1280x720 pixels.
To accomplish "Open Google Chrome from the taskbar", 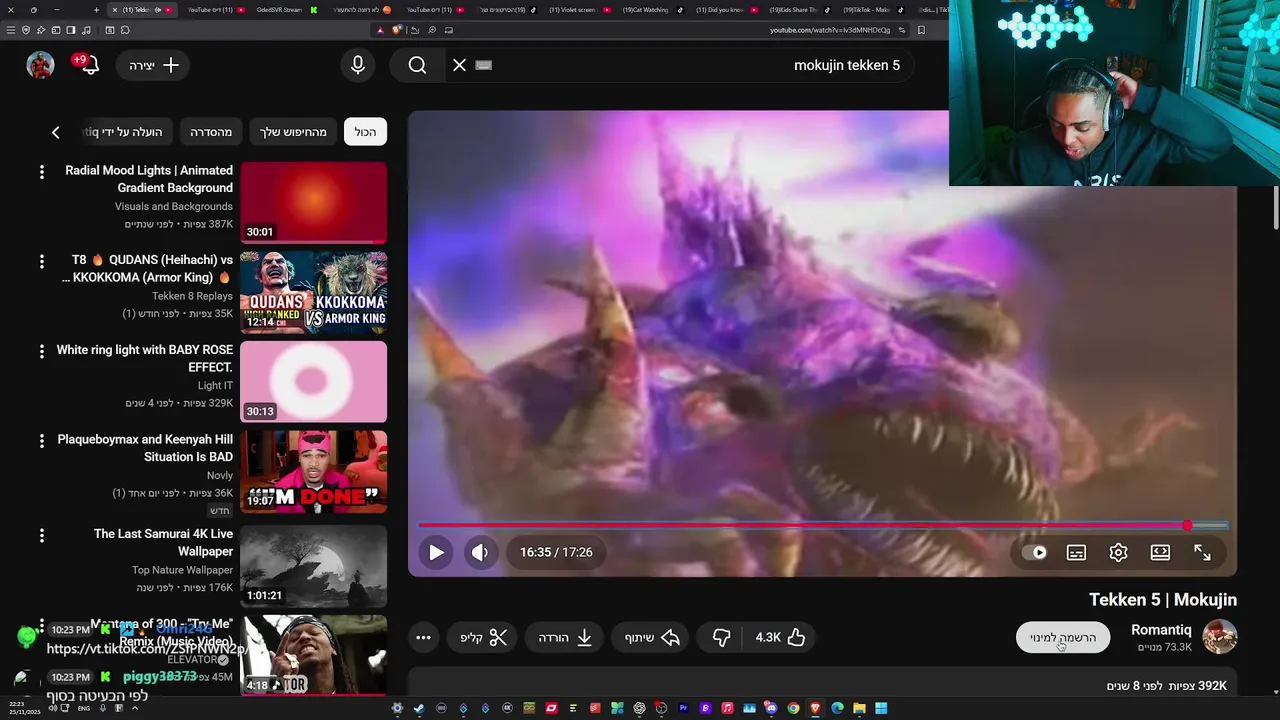I will point(793,708).
